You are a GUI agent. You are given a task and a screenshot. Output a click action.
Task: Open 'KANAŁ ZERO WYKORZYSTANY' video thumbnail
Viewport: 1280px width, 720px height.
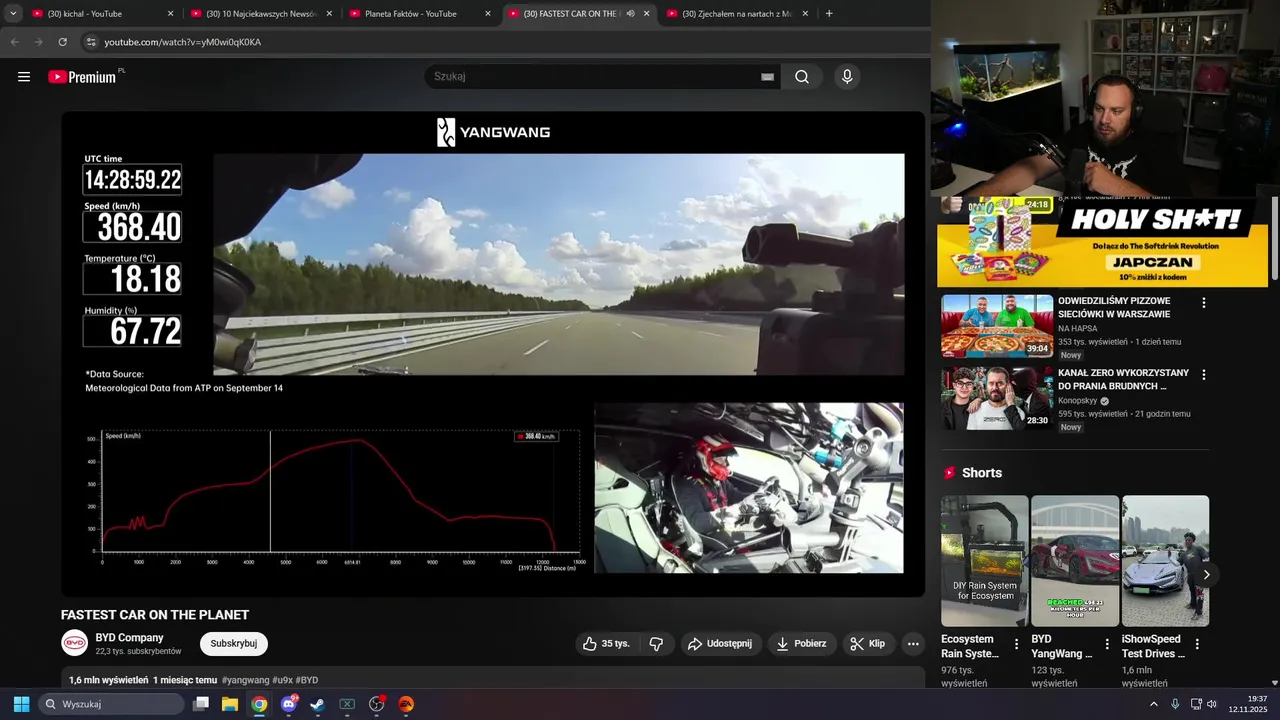[x=996, y=398]
